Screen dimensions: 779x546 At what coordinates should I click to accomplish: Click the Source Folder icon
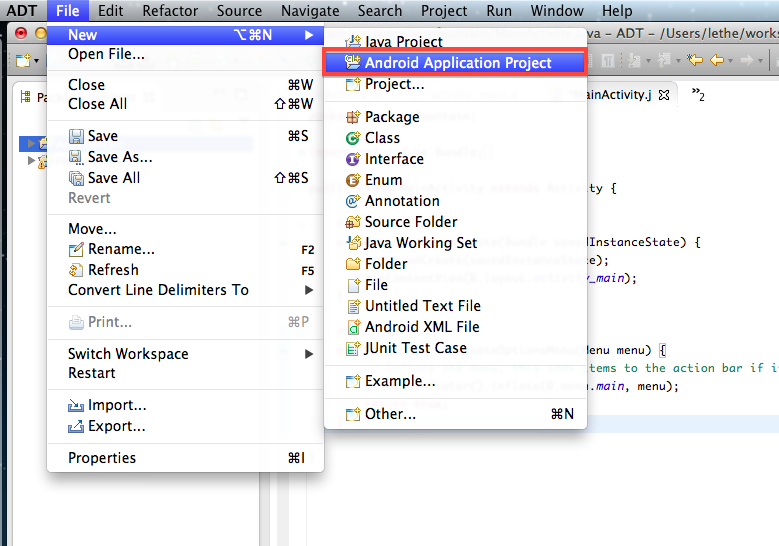[x=353, y=222]
